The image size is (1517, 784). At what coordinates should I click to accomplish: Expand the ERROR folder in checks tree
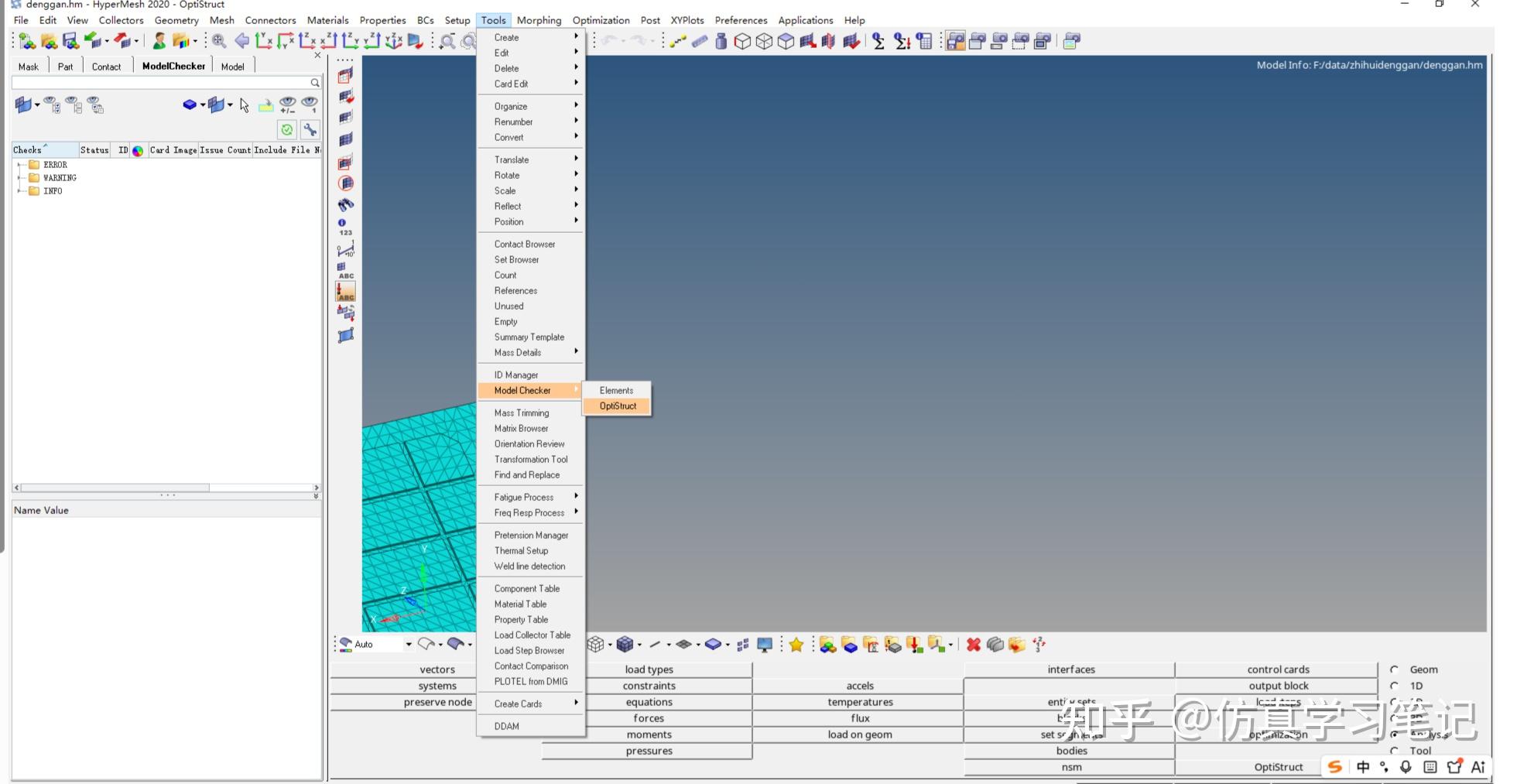[19, 165]
